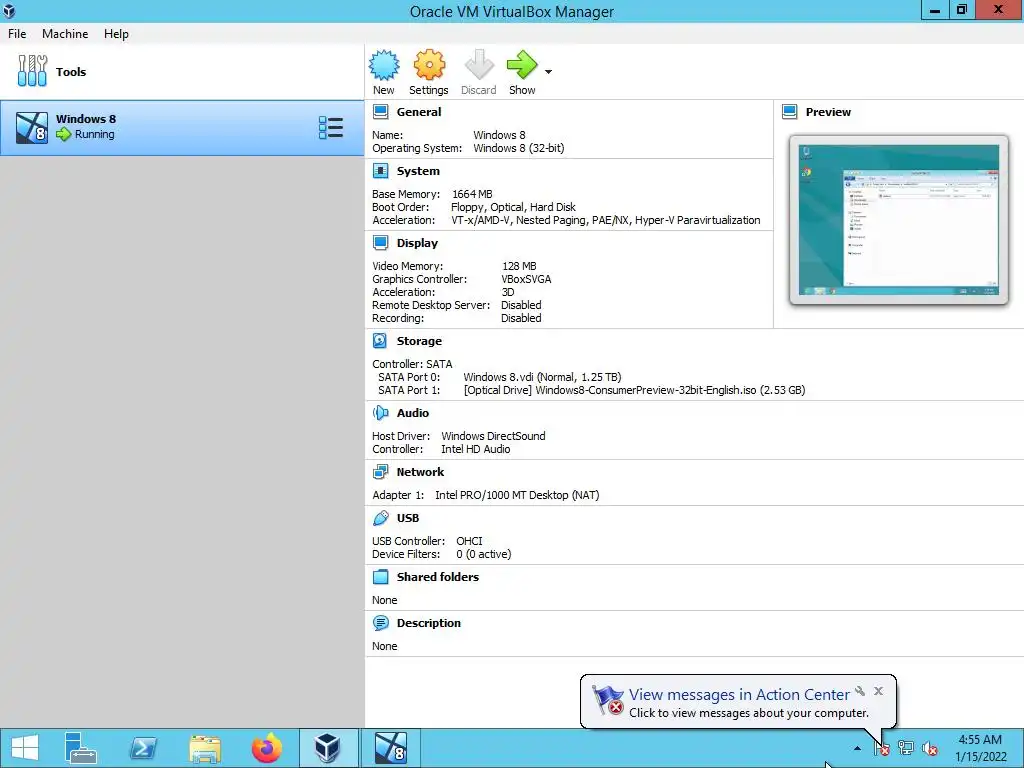Expand the Show button dropdown arrow
The image size is (1024, 768).
click(549, 72)
